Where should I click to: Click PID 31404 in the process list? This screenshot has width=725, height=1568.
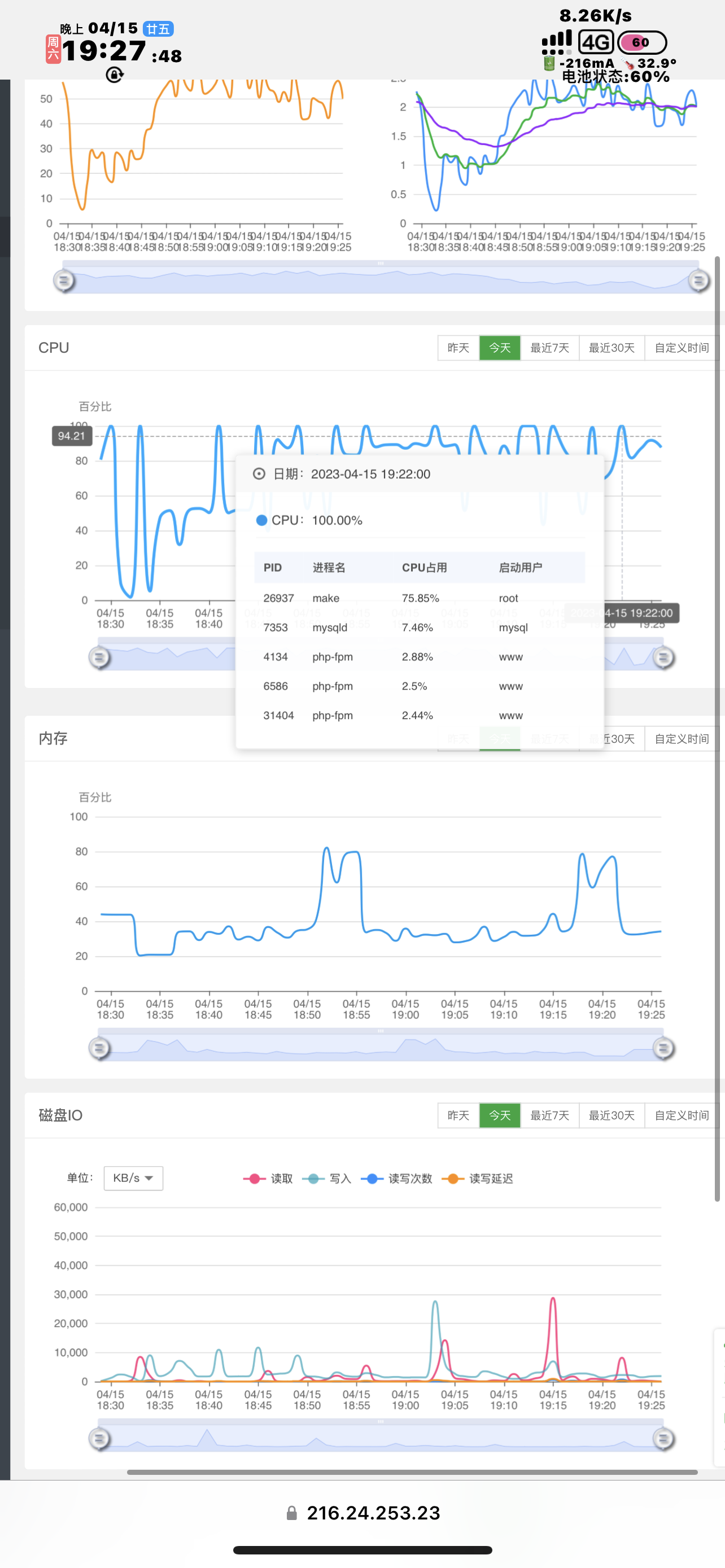click(279, 715)
